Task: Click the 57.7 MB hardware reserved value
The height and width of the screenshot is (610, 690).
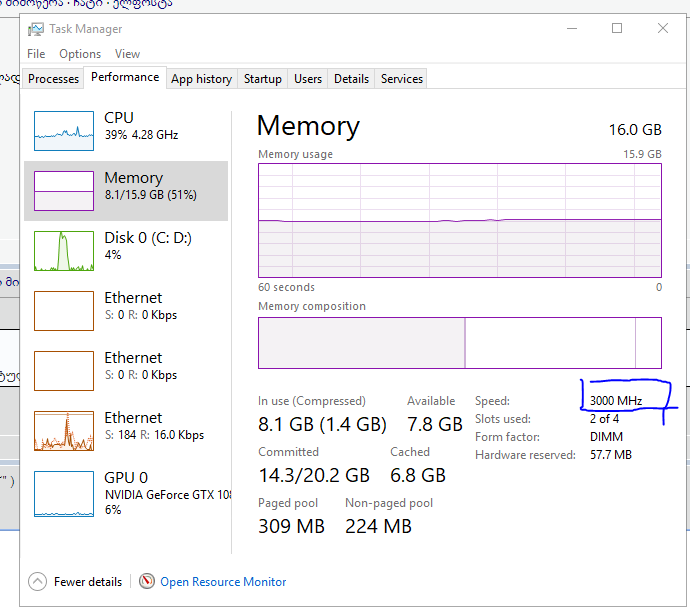Action: pyautogui.click(x=611, y=455)
